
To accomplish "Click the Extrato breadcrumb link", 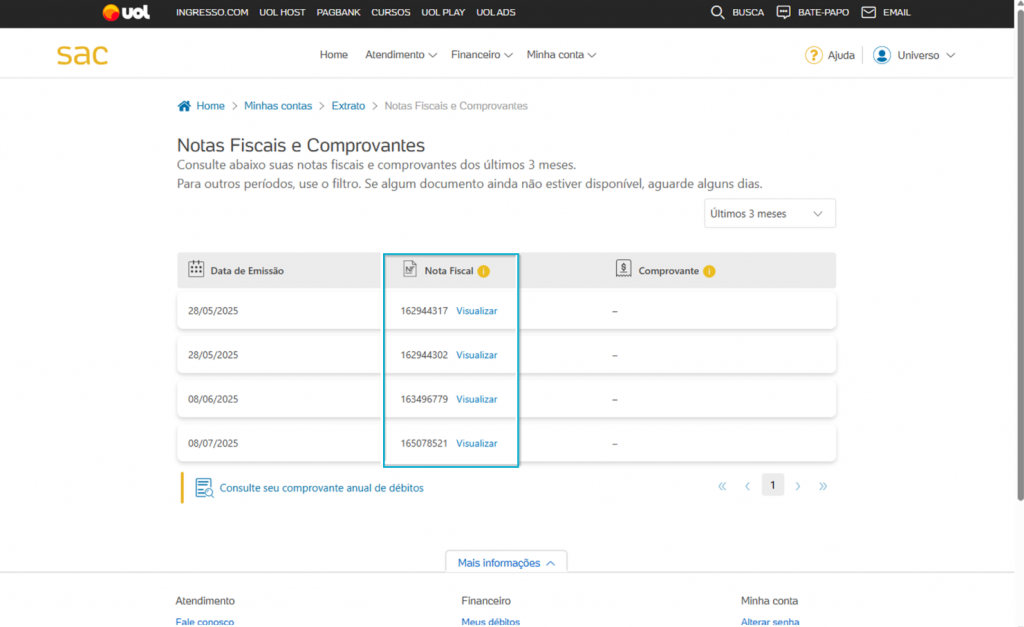I will [x=348, y=106].
